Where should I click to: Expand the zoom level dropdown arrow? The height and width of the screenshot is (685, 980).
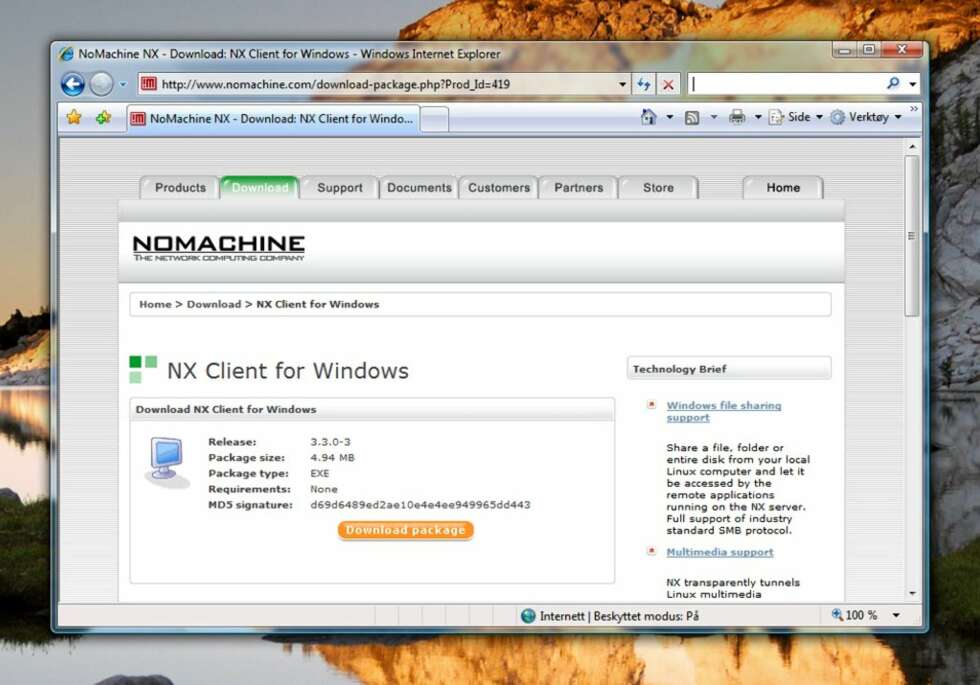[x=896, y=616]
